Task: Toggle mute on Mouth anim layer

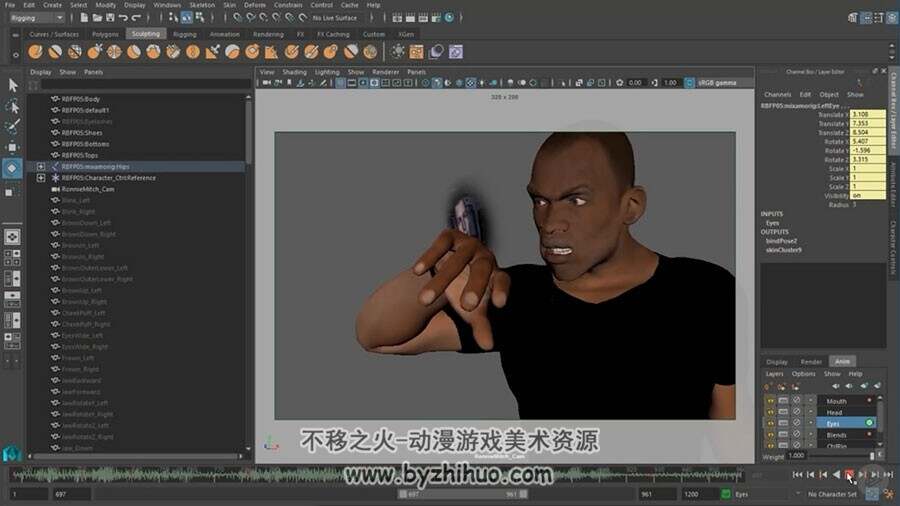Action: (x=796, y=400)
